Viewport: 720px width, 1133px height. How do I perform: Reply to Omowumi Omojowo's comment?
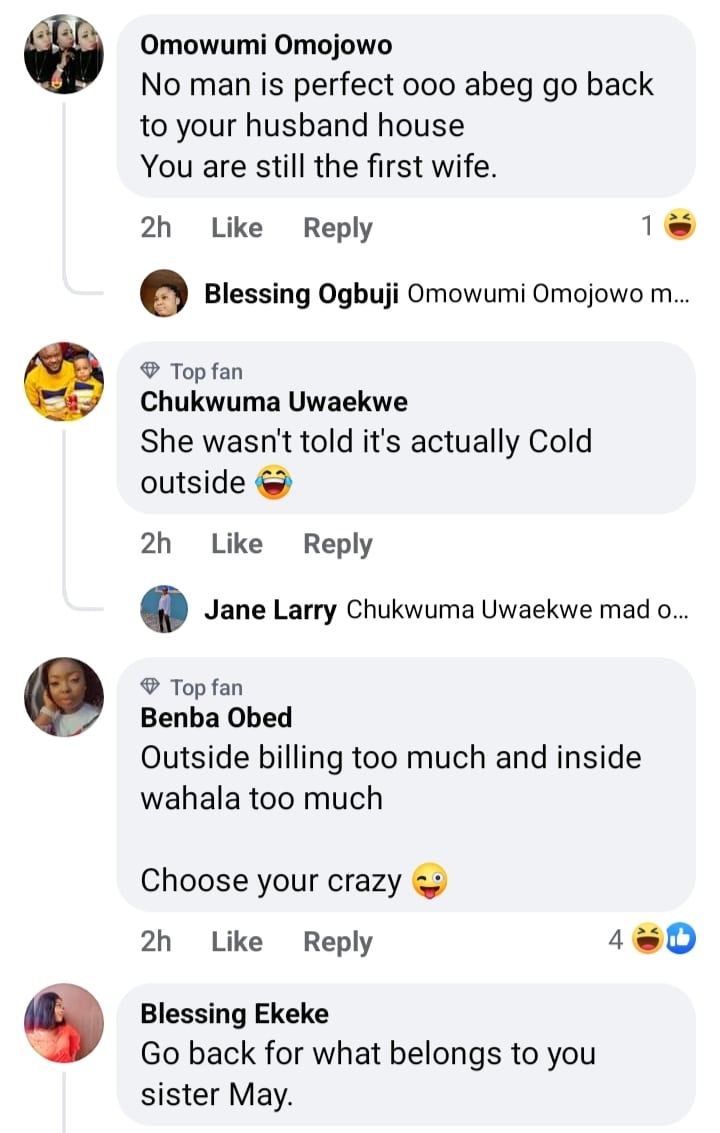[338, 228]
